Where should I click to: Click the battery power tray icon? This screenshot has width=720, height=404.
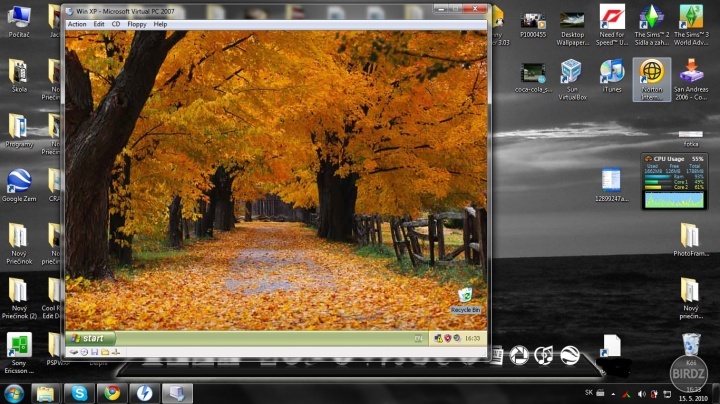pyautogui.click(x=654, y=394)
